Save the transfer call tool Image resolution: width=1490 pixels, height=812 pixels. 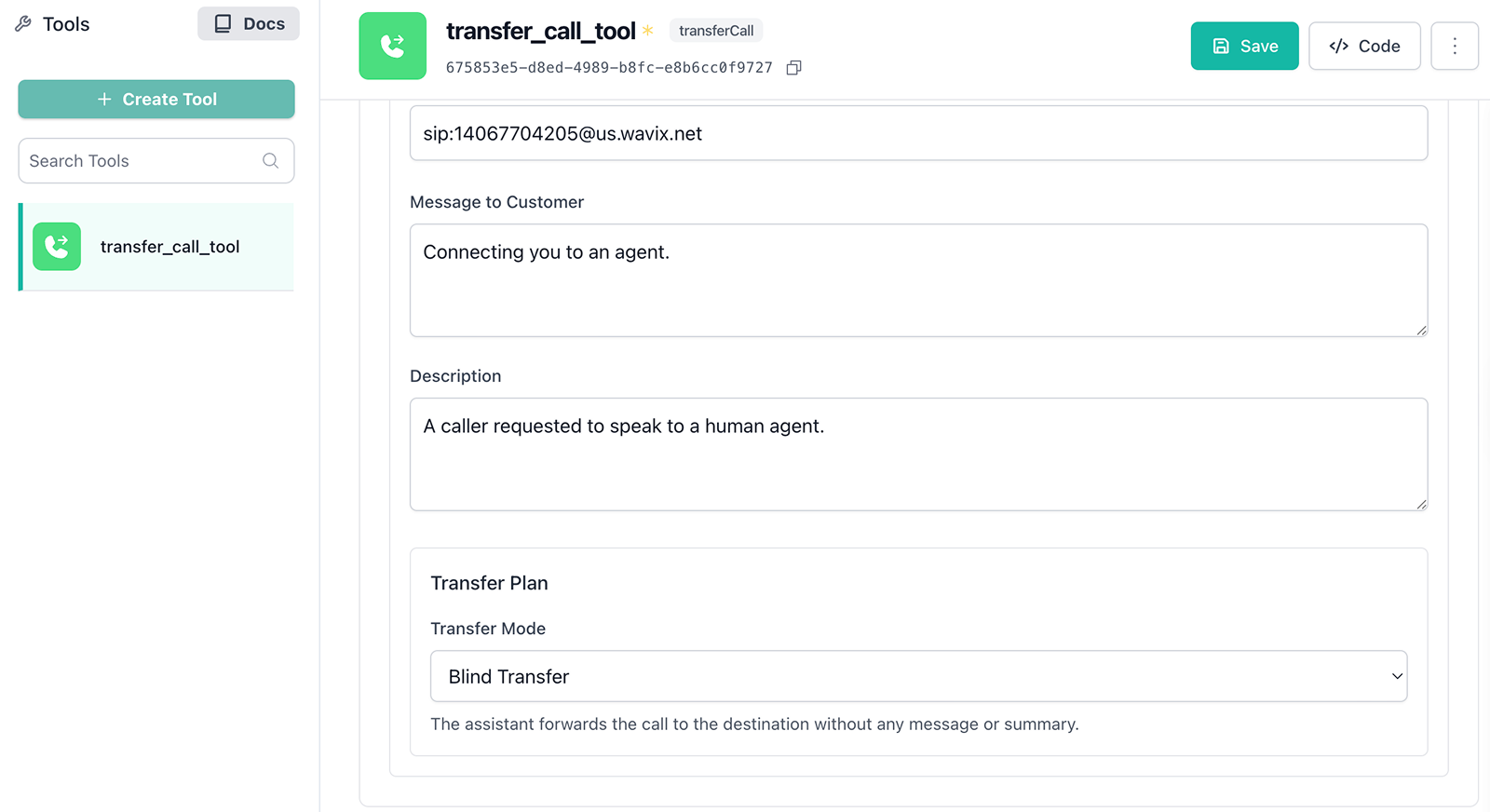tap(1244, 47)
